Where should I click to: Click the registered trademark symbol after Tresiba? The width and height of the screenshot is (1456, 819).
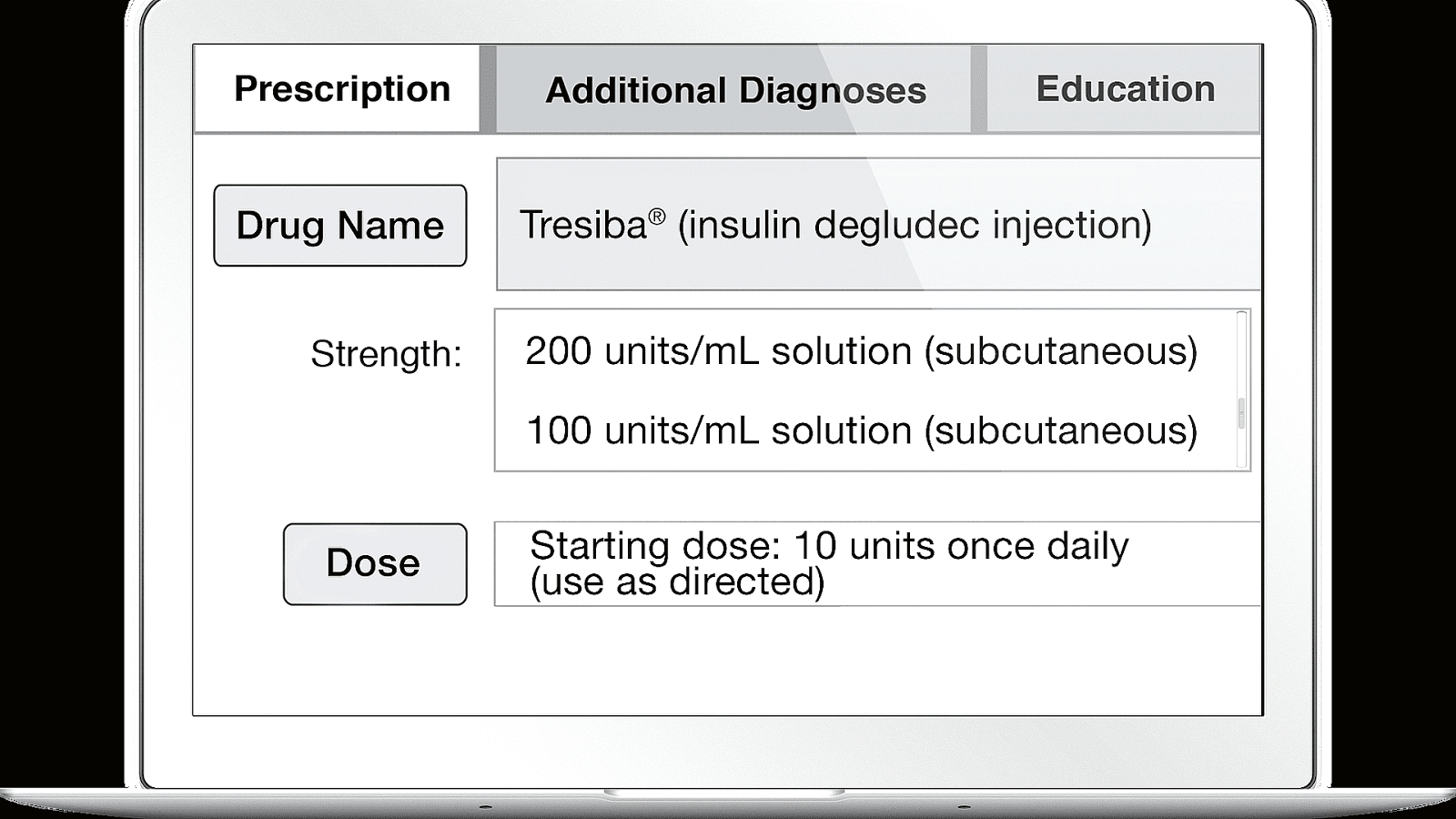[x=656, y=217]
